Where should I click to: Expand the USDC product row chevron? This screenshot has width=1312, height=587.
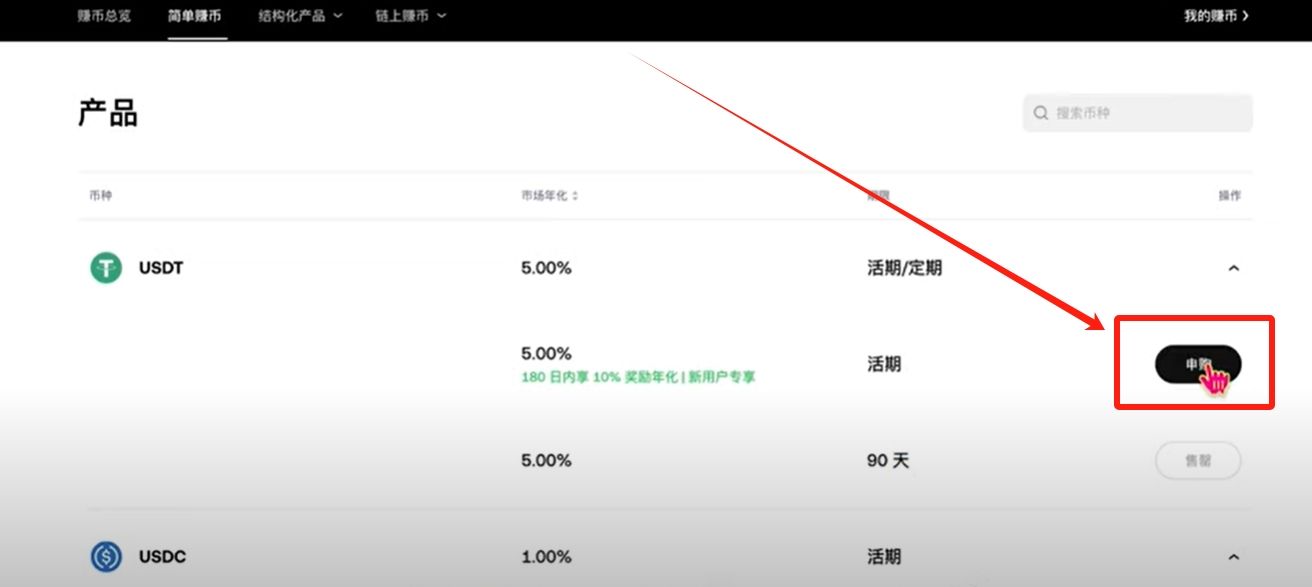click(x=1233, y=555)
